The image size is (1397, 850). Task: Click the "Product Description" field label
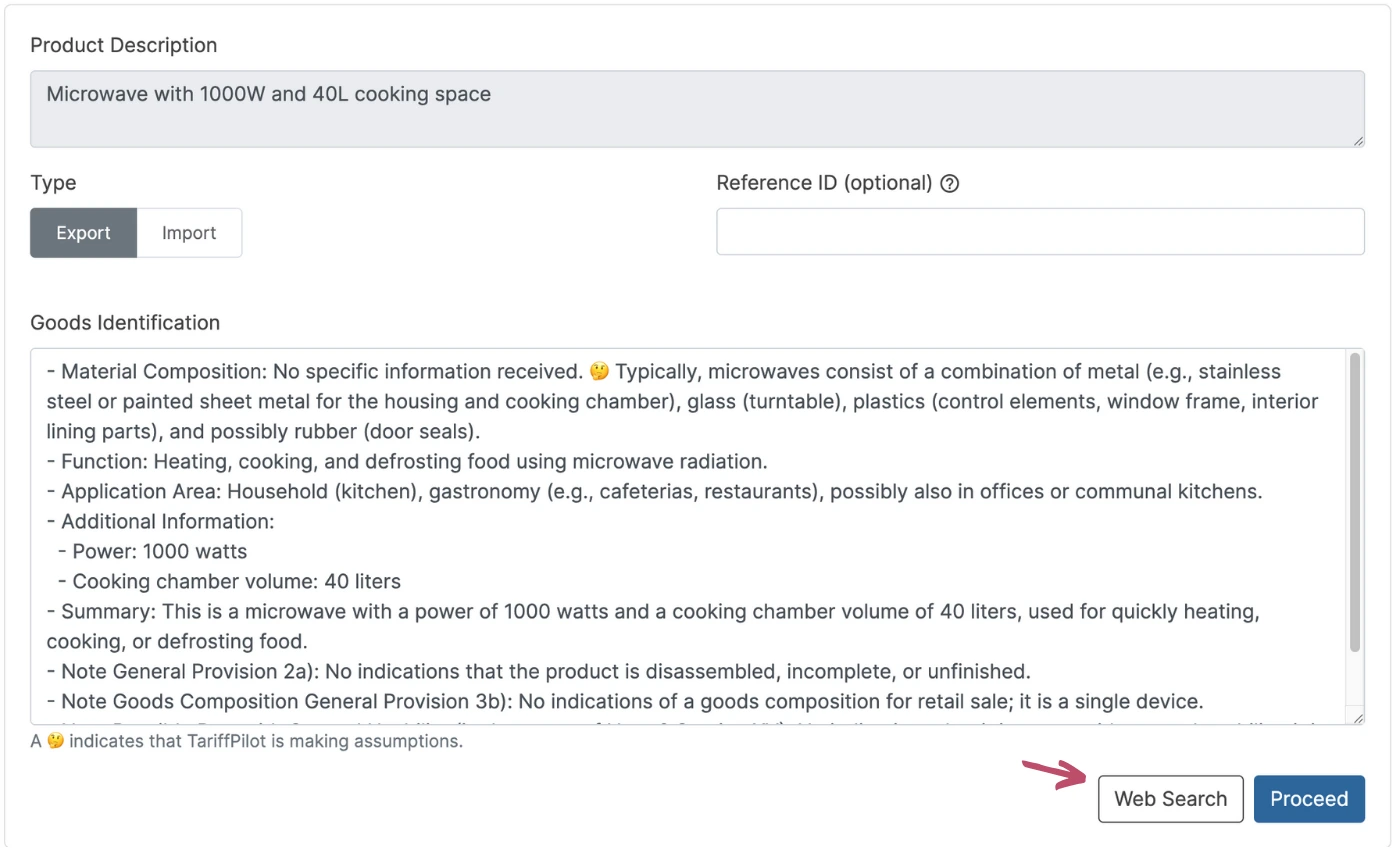tap(124, 46)
